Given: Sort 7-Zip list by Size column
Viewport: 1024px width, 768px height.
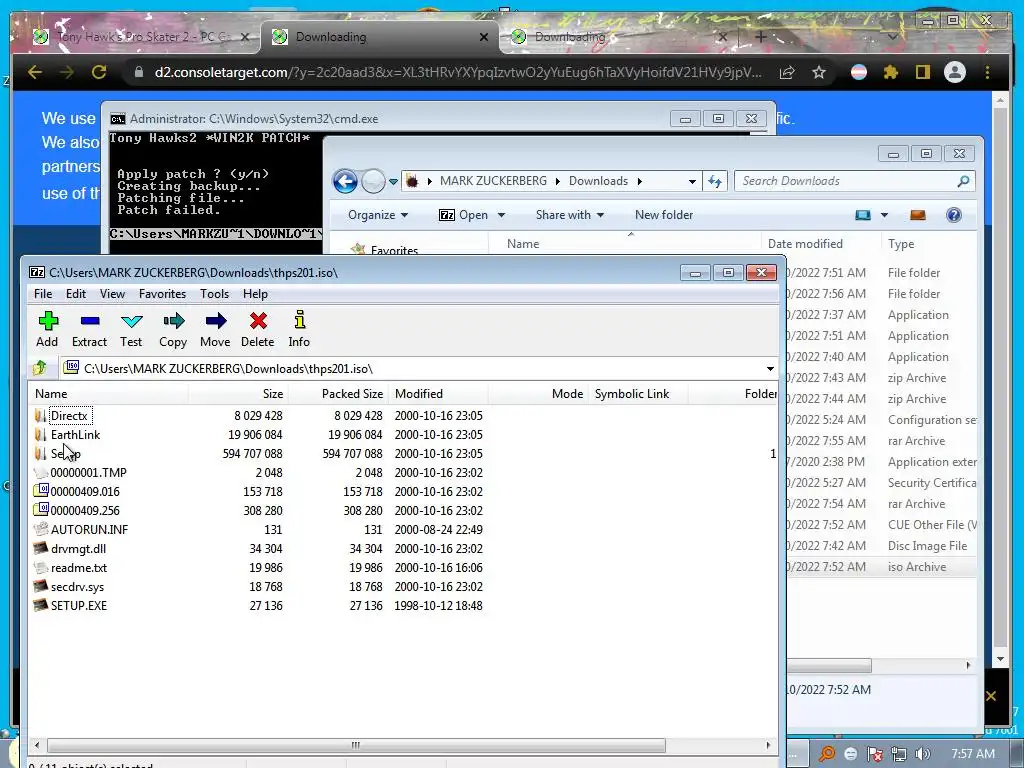Looking at the screenshot, I should [x=238, y=394].
